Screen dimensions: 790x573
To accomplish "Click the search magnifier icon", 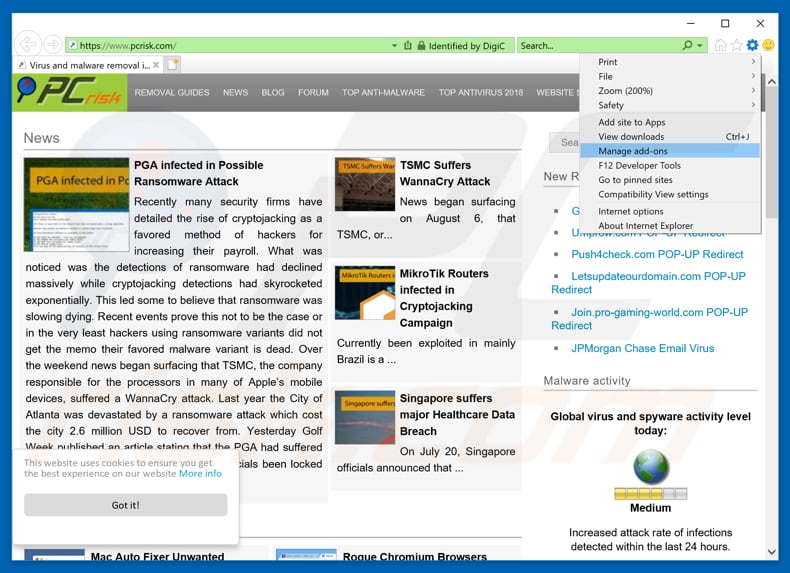I will point(687,45).
